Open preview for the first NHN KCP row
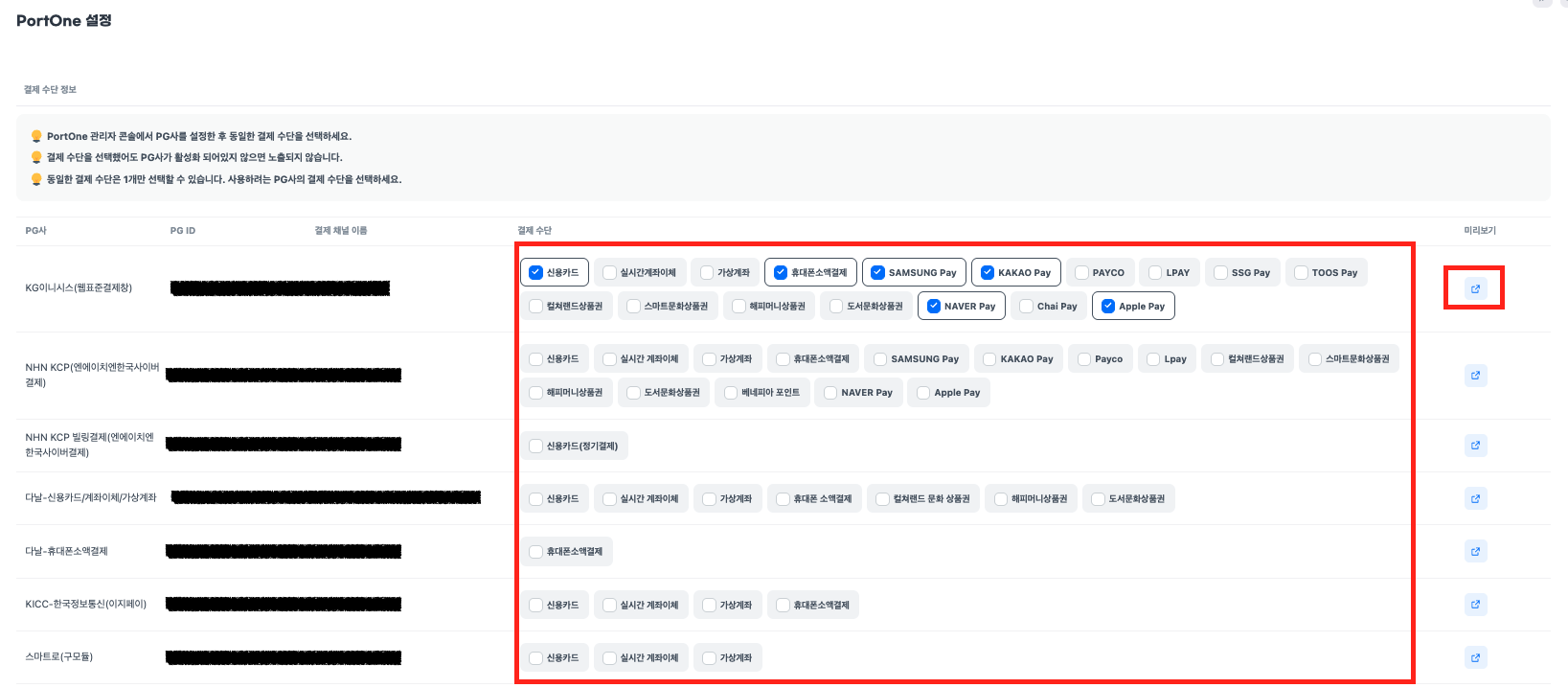The image size is (1568, 688). coord(1475,376)
